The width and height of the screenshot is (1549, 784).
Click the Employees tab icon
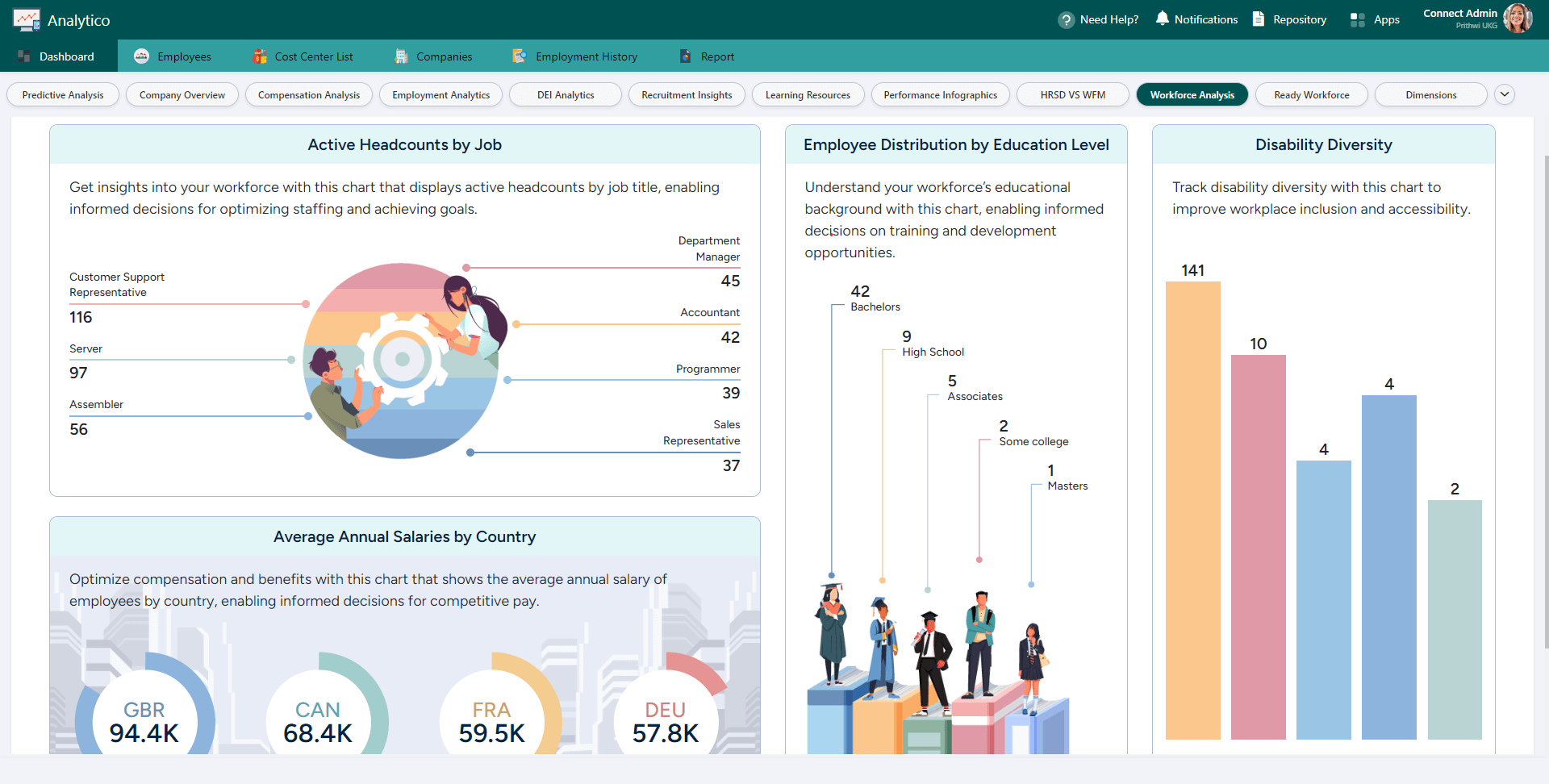pos(141,56)
